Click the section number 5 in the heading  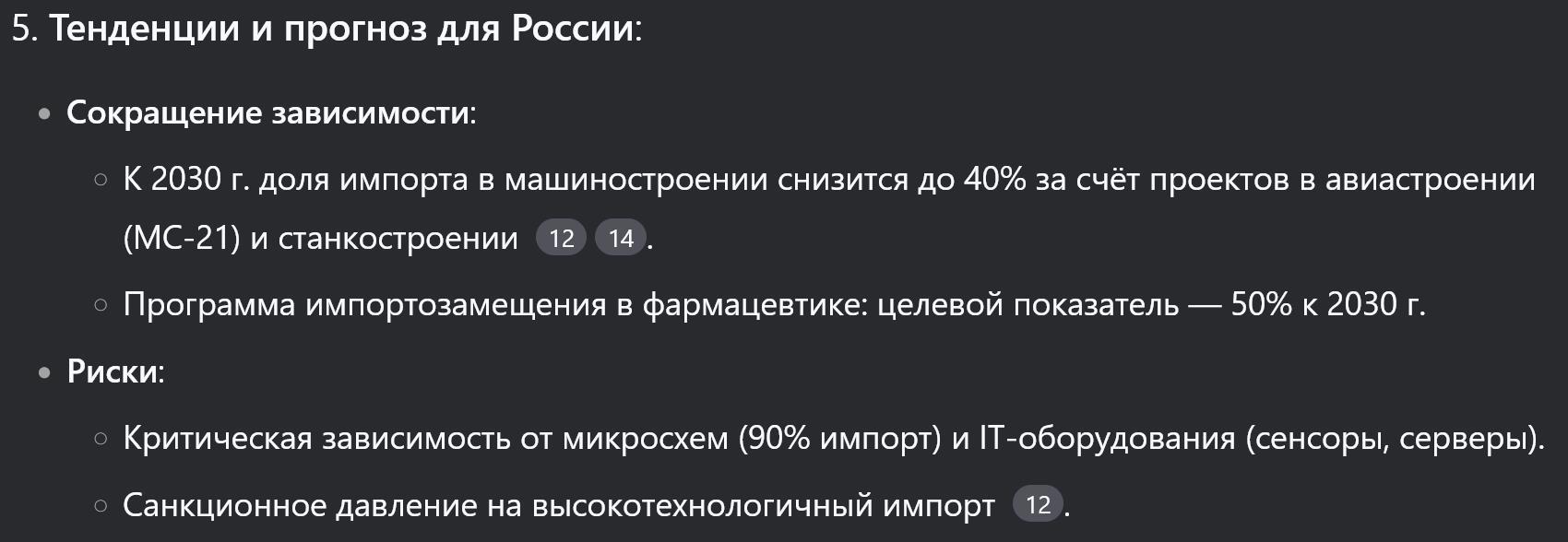22,29
